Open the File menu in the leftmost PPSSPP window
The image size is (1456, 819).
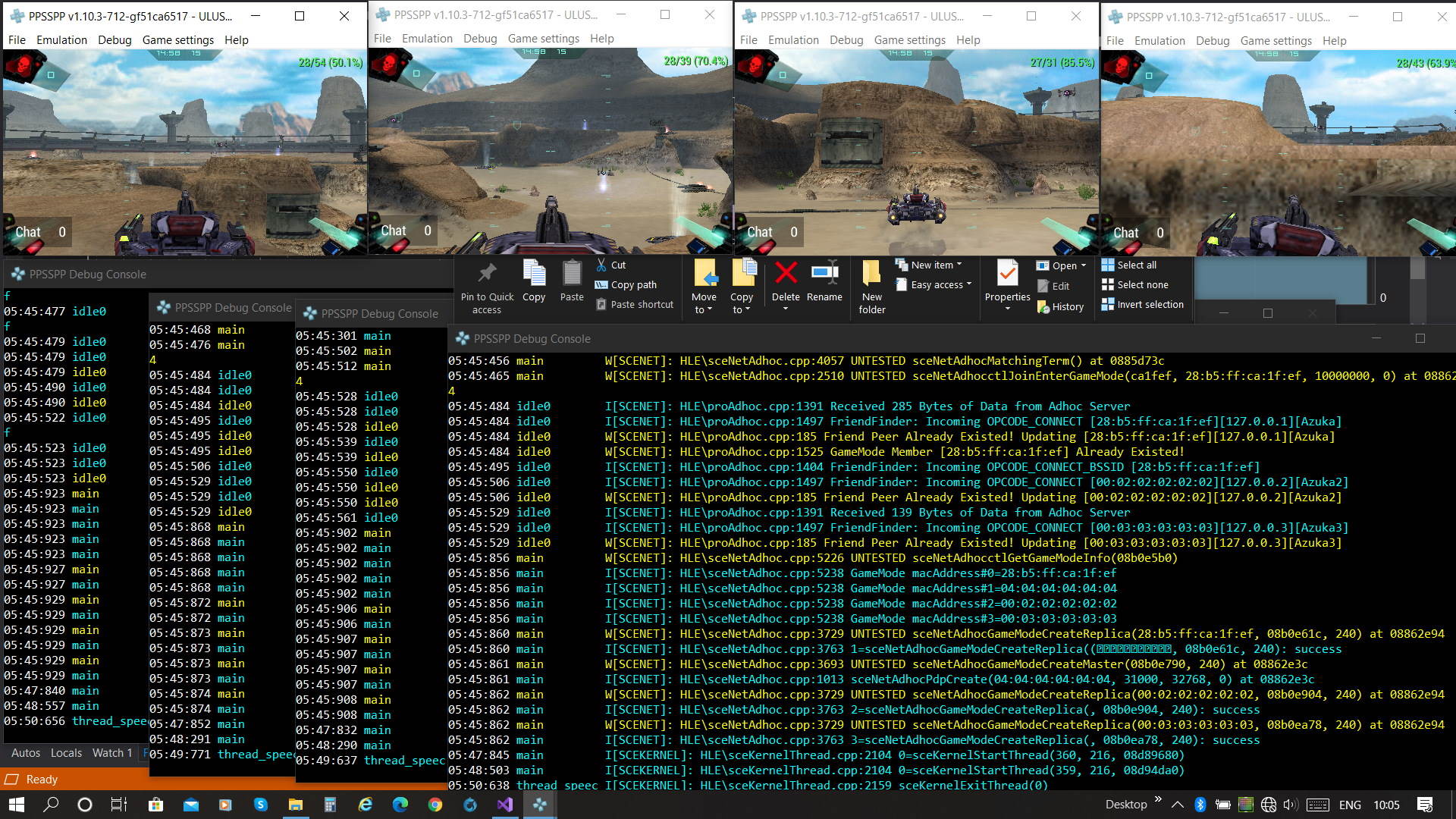(x=17, y=39)
